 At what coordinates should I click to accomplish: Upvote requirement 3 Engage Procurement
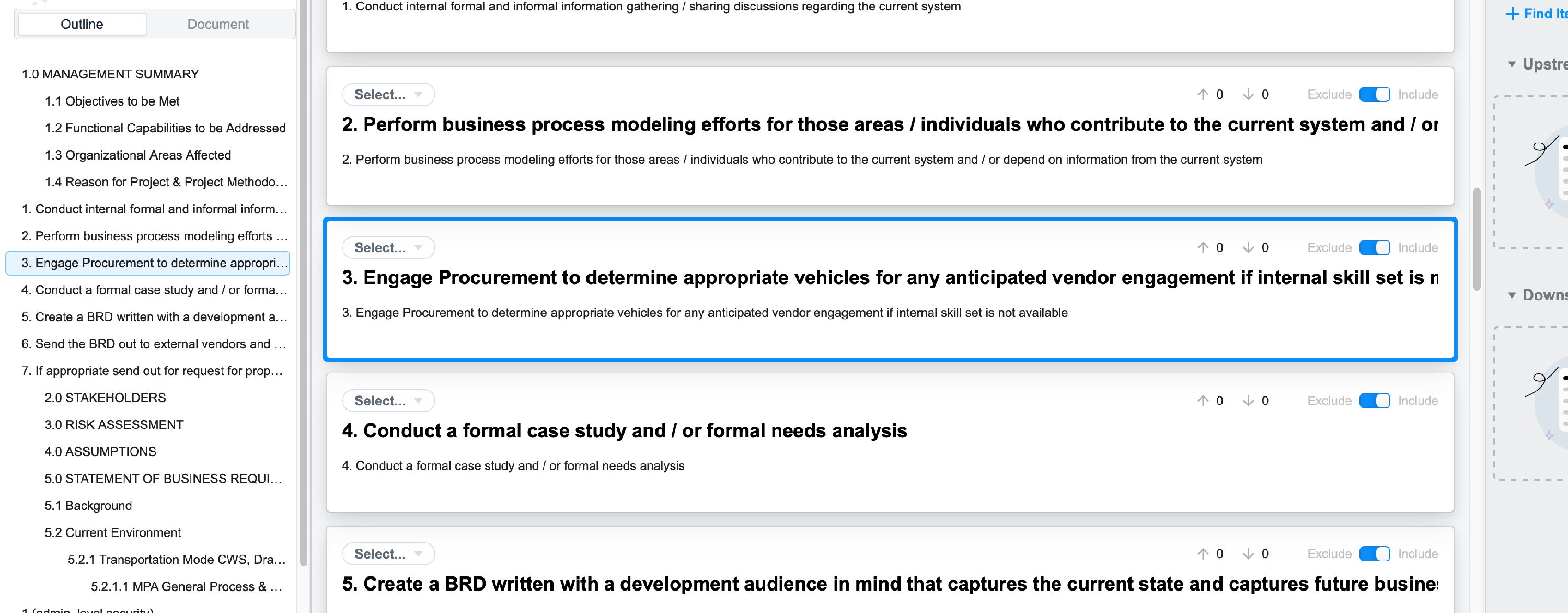pyautogui.click(x=1202, y=247)
